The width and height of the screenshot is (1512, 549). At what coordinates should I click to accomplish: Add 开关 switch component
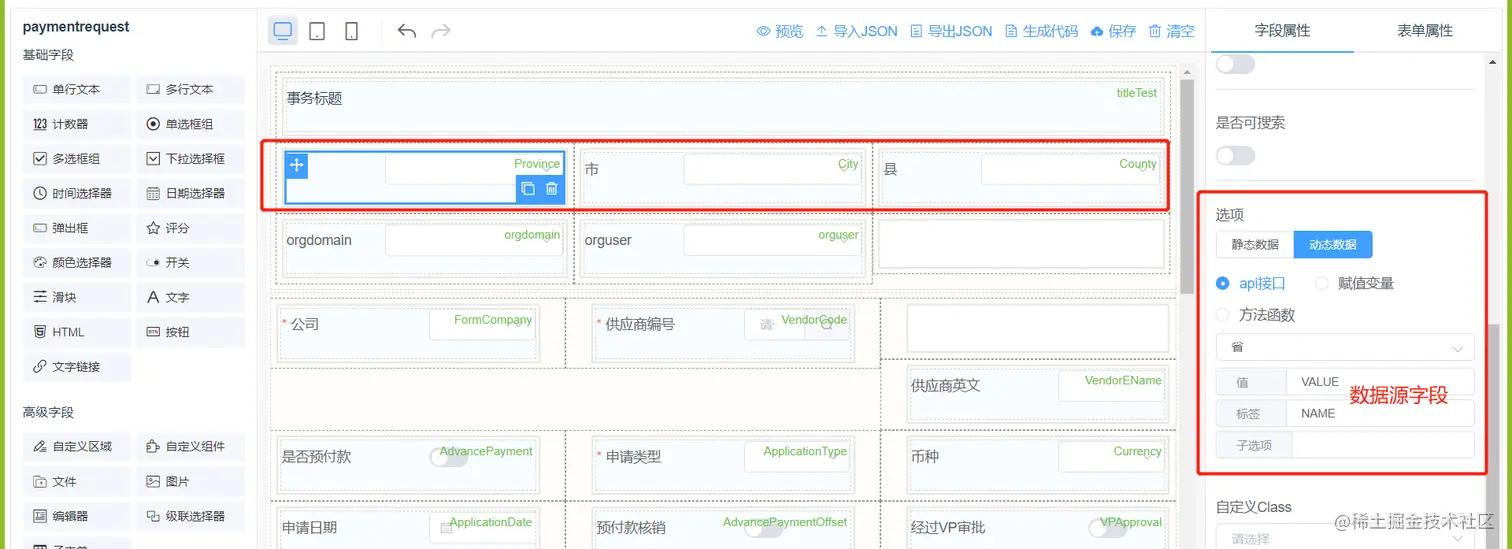(x=190, y=262)
